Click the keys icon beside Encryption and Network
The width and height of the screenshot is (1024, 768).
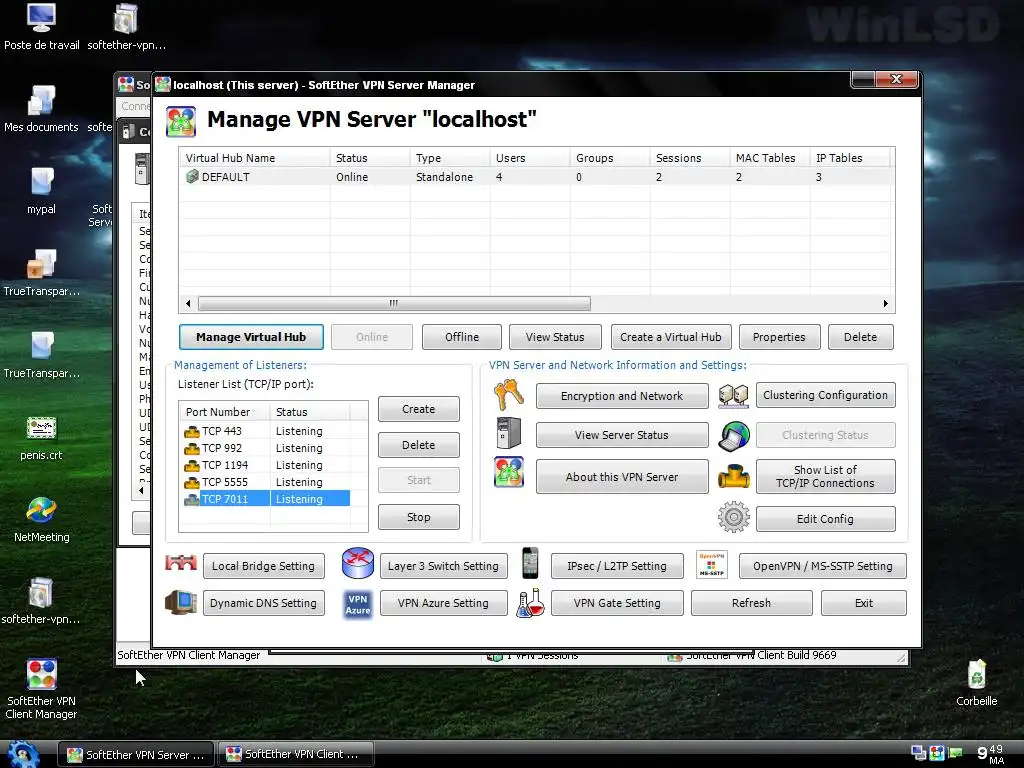click(509, 395)
